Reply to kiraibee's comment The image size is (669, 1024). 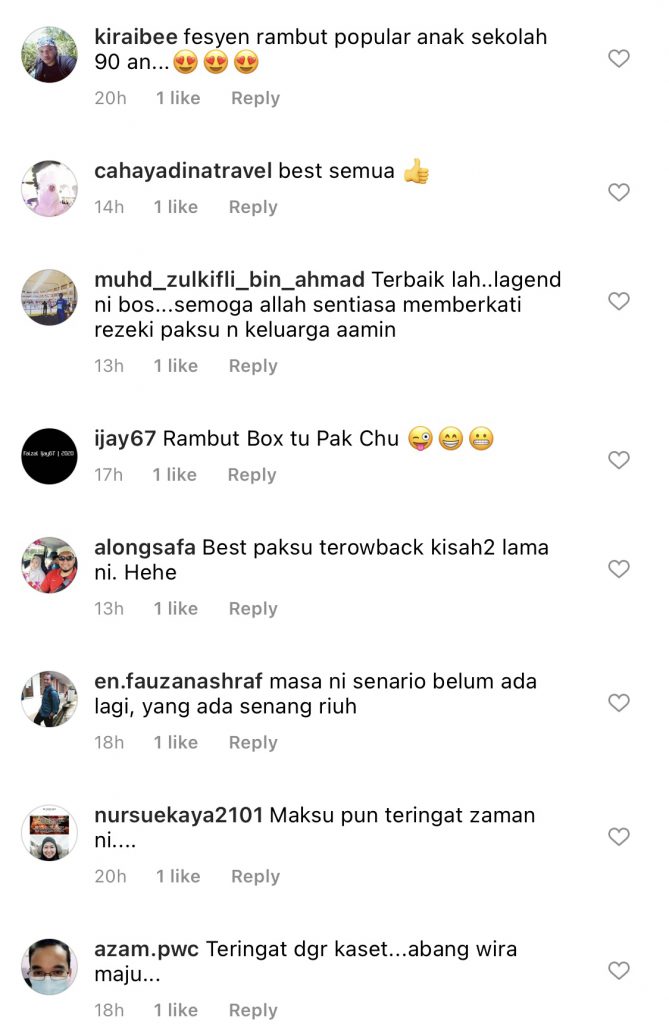tap(255, 99)
